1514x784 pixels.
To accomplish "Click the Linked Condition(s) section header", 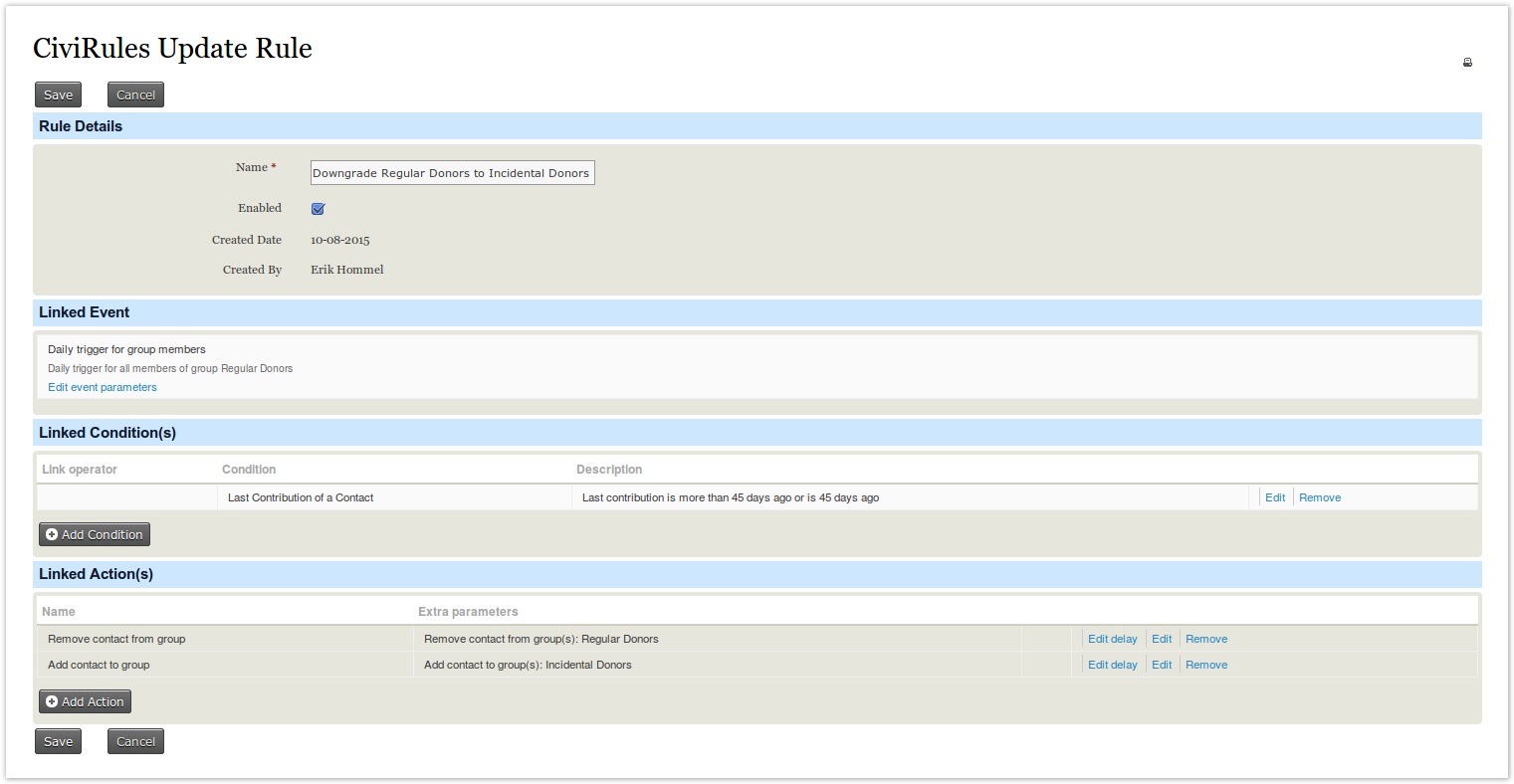I will [x=108, y=433].
